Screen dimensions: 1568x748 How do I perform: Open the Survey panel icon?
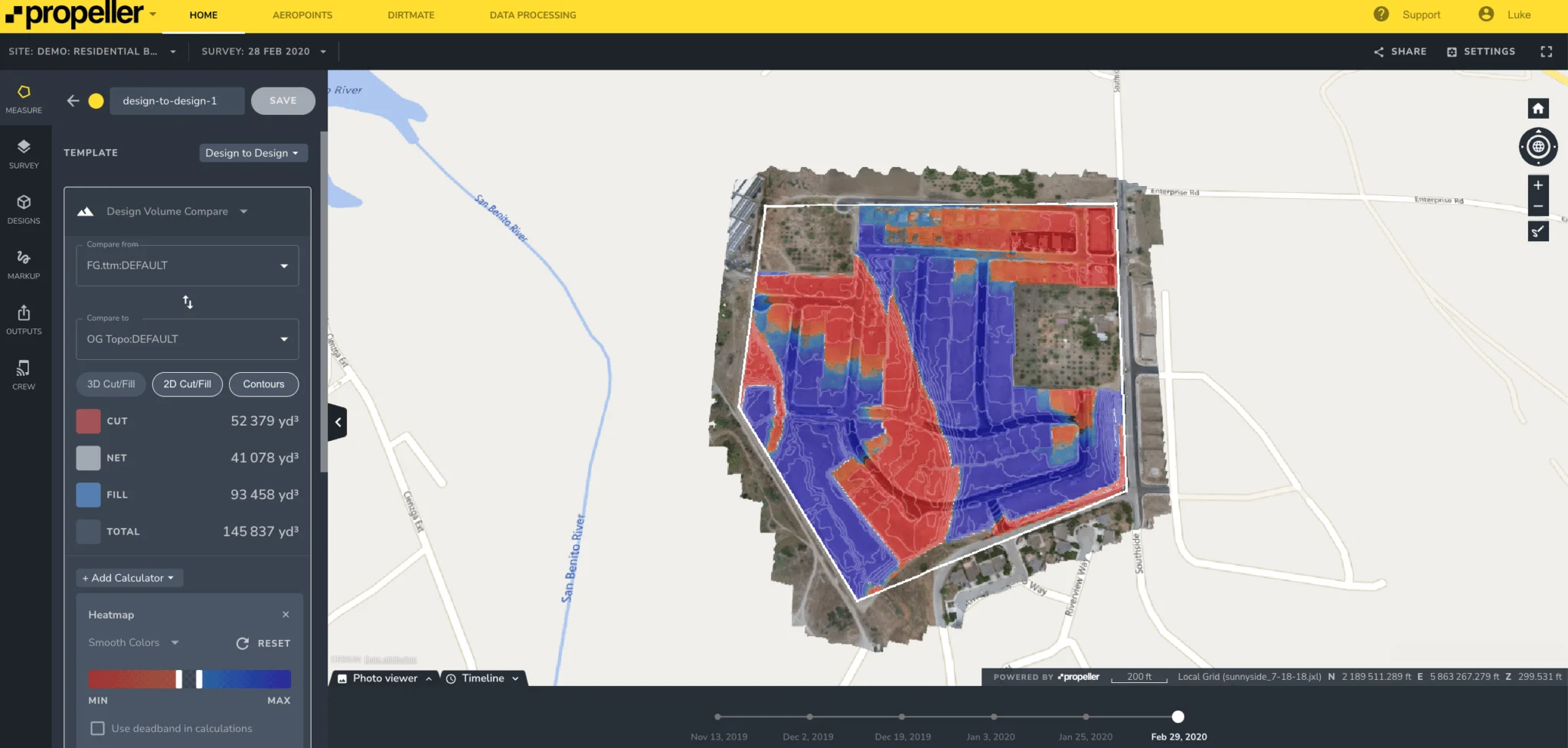(x=24, y=154)
